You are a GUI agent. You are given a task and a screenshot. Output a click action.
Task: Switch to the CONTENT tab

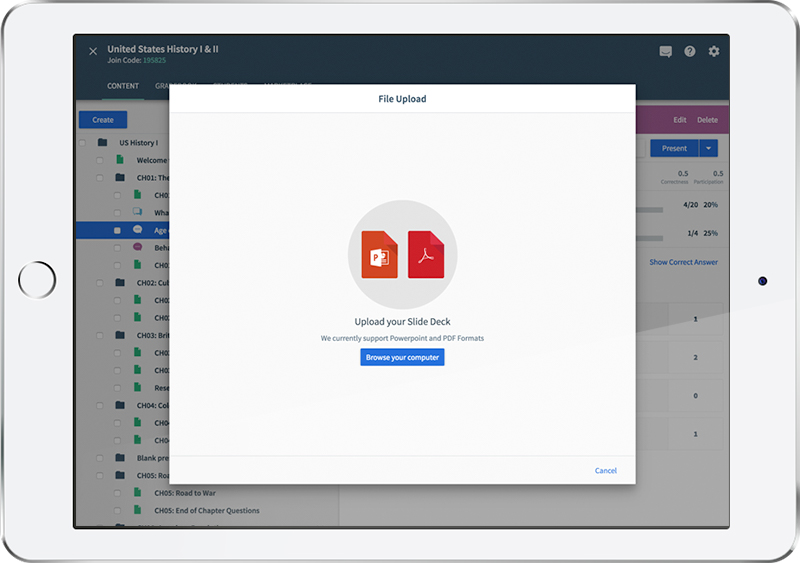[x=123, y=86]
